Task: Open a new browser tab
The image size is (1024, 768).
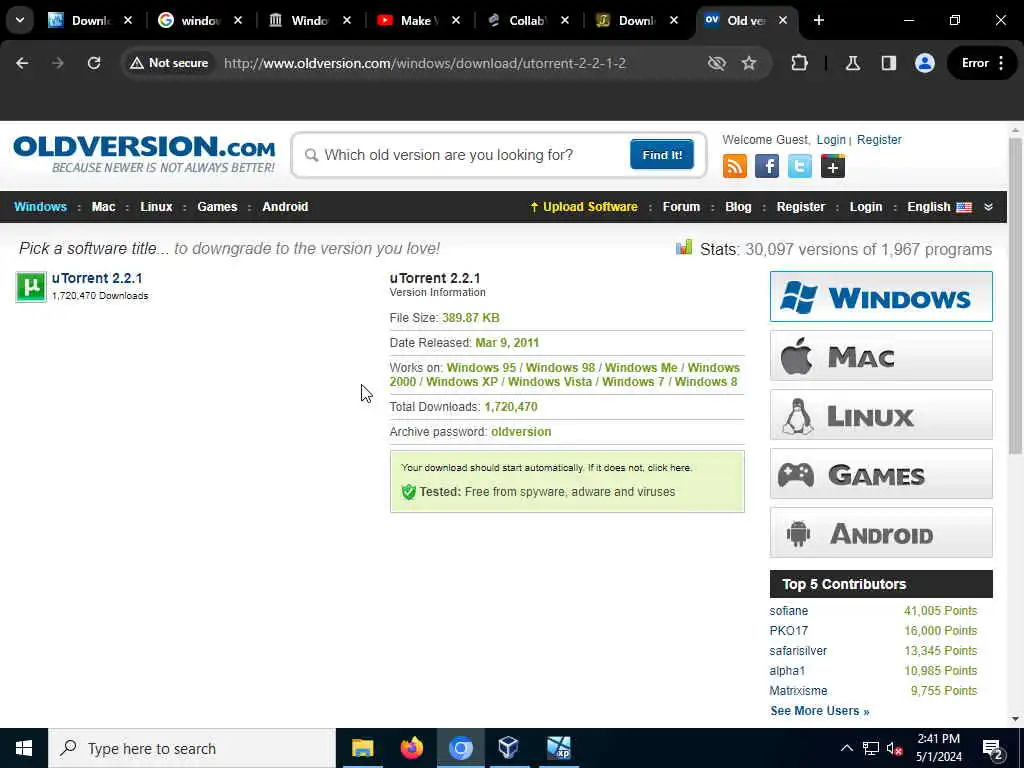Action: (818, 20)
